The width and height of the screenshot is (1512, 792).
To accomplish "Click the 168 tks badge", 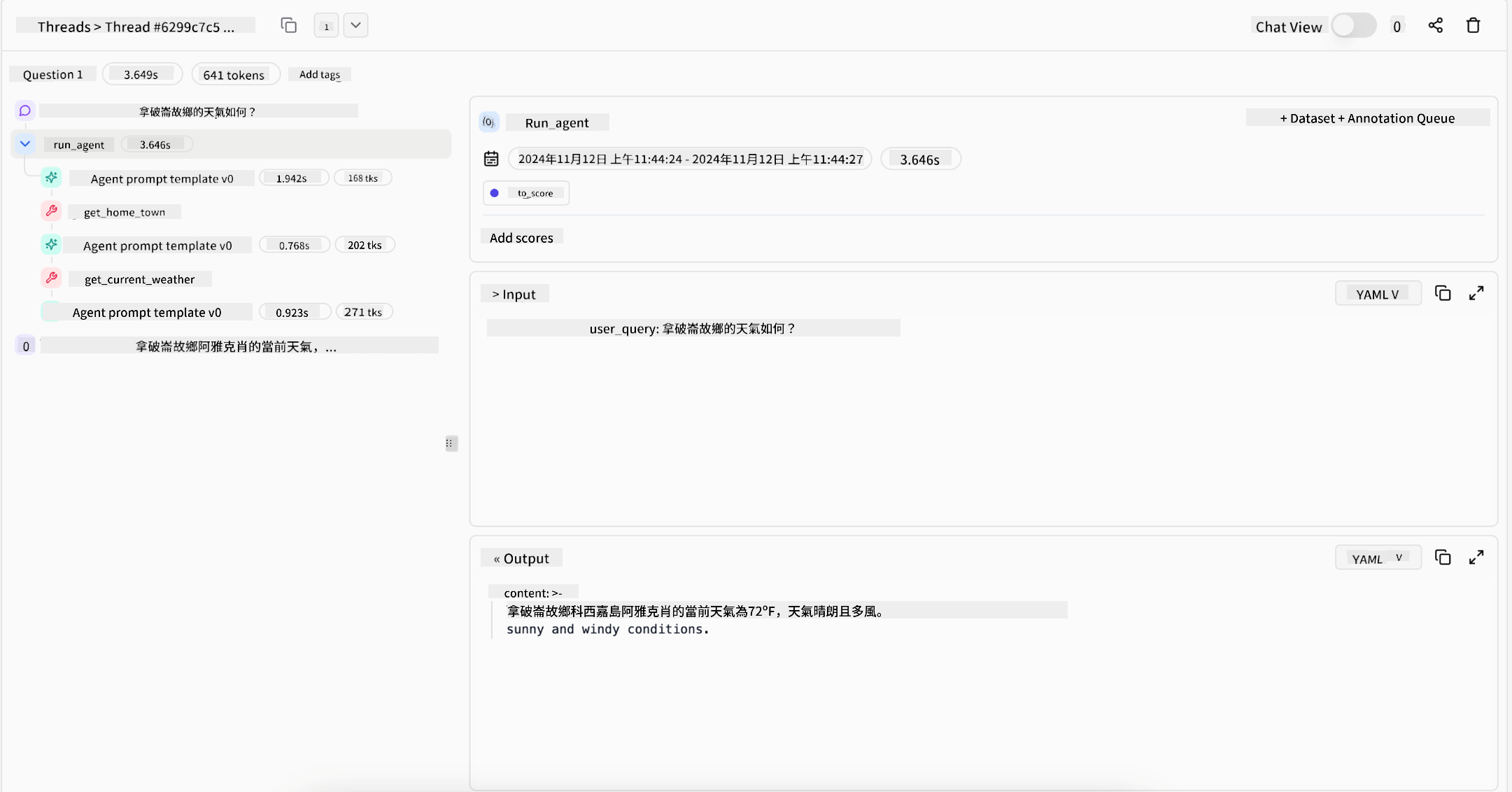I will [362, 178].
